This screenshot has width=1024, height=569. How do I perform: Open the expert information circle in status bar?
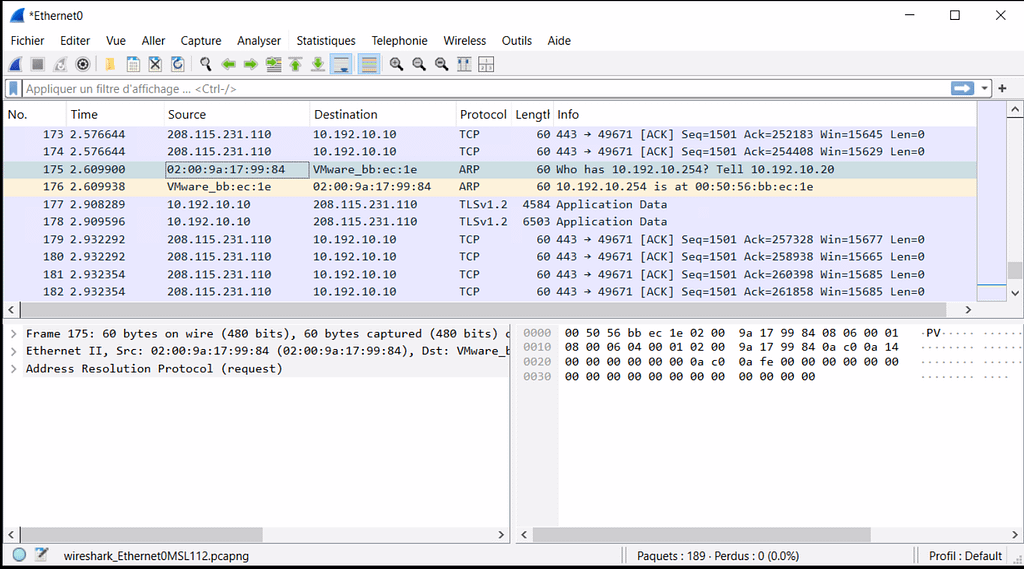(x=19, y=555)
